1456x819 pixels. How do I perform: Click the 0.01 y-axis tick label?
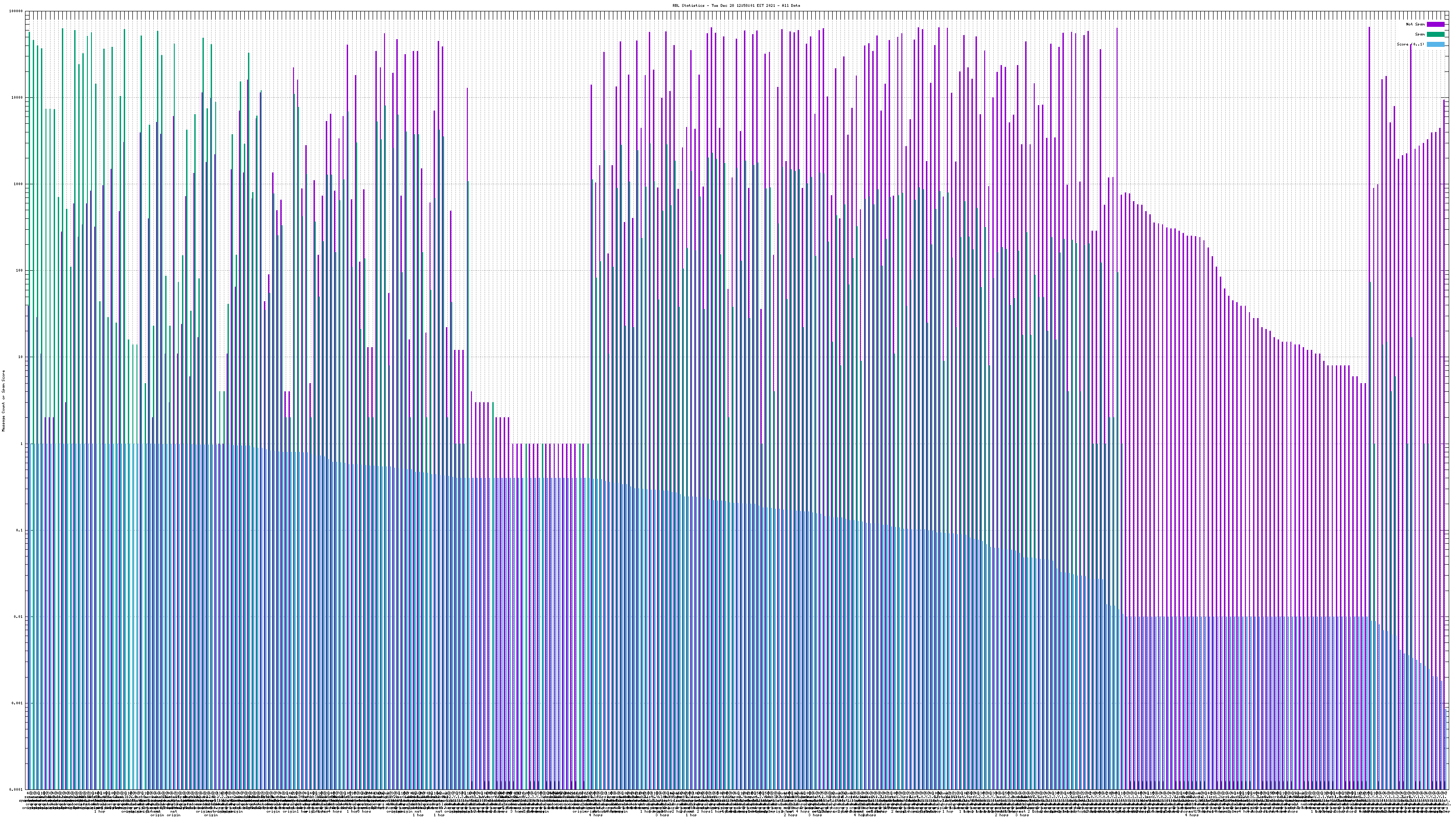coord(19,617)
